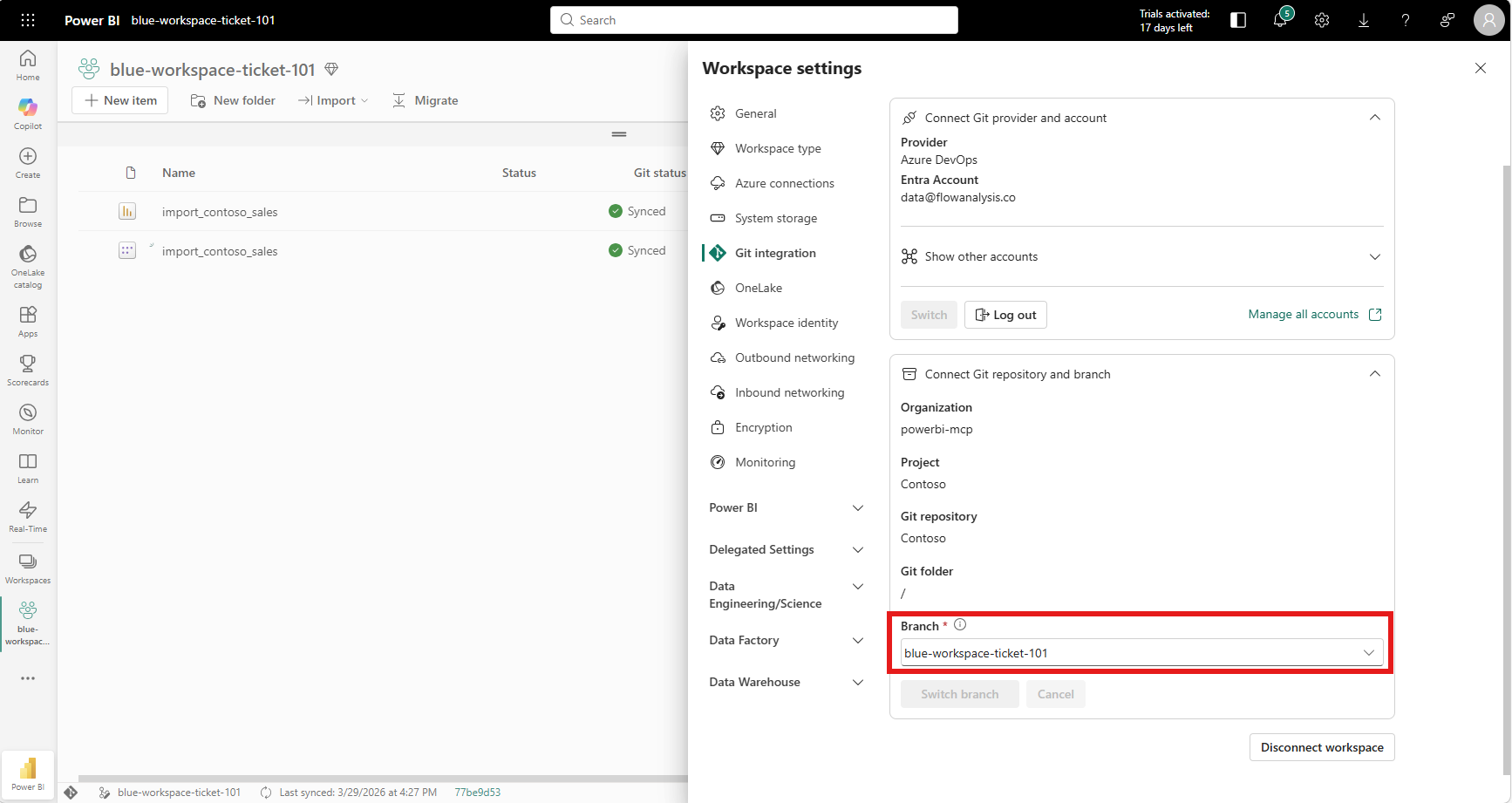The height and width of the screenshot is (803, 1512).
Task: Collapse the Connect Git repository and branch section
Action: click(x=1375, y=374)
